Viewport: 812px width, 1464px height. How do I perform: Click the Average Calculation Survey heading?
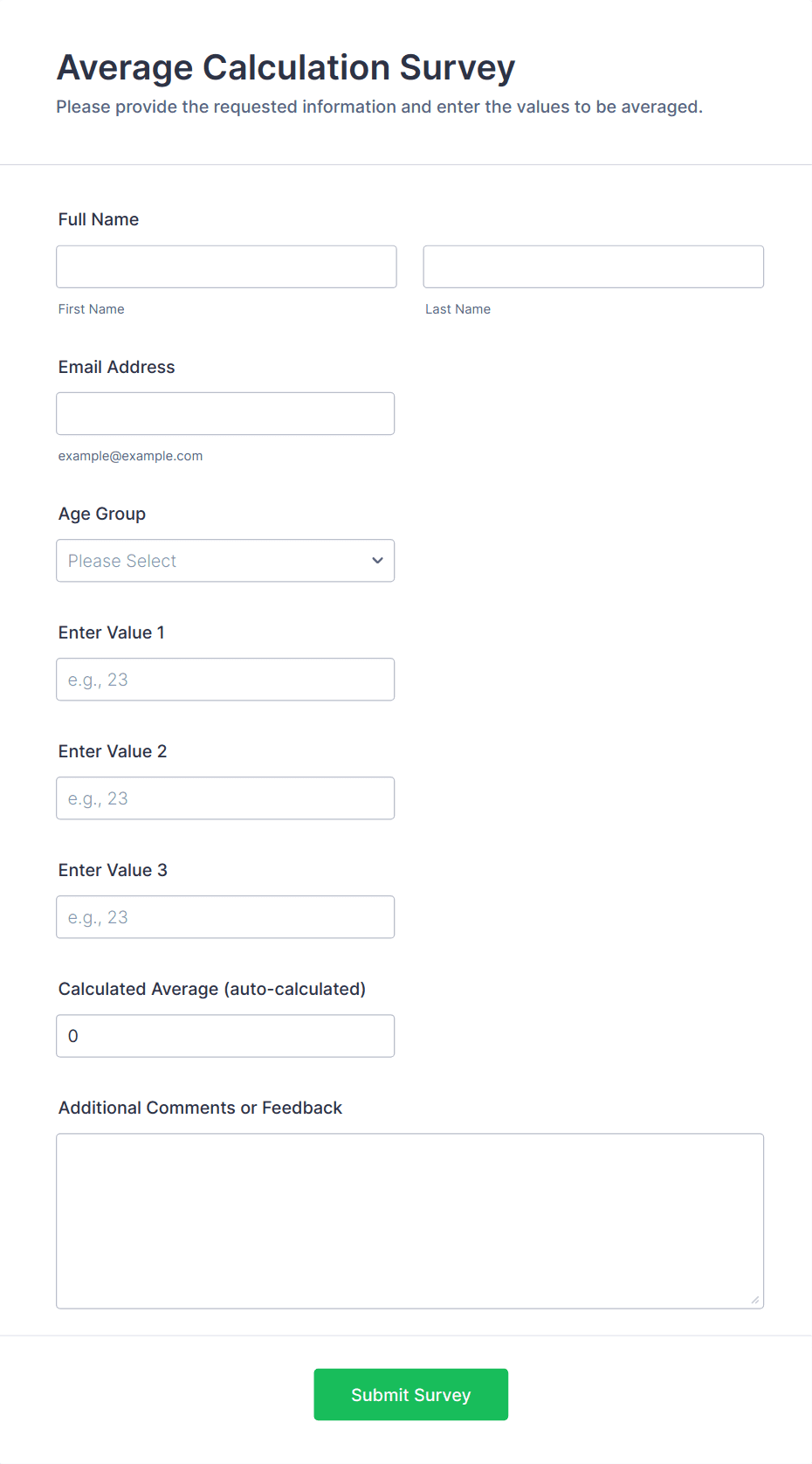pos(286,67)
